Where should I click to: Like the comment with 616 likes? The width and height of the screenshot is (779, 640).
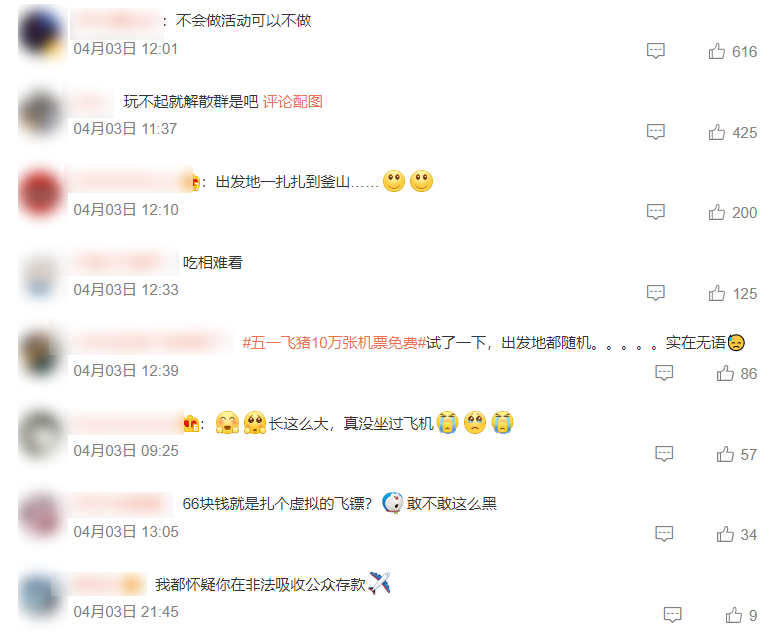pyautogui.click(x=716, y=51)
